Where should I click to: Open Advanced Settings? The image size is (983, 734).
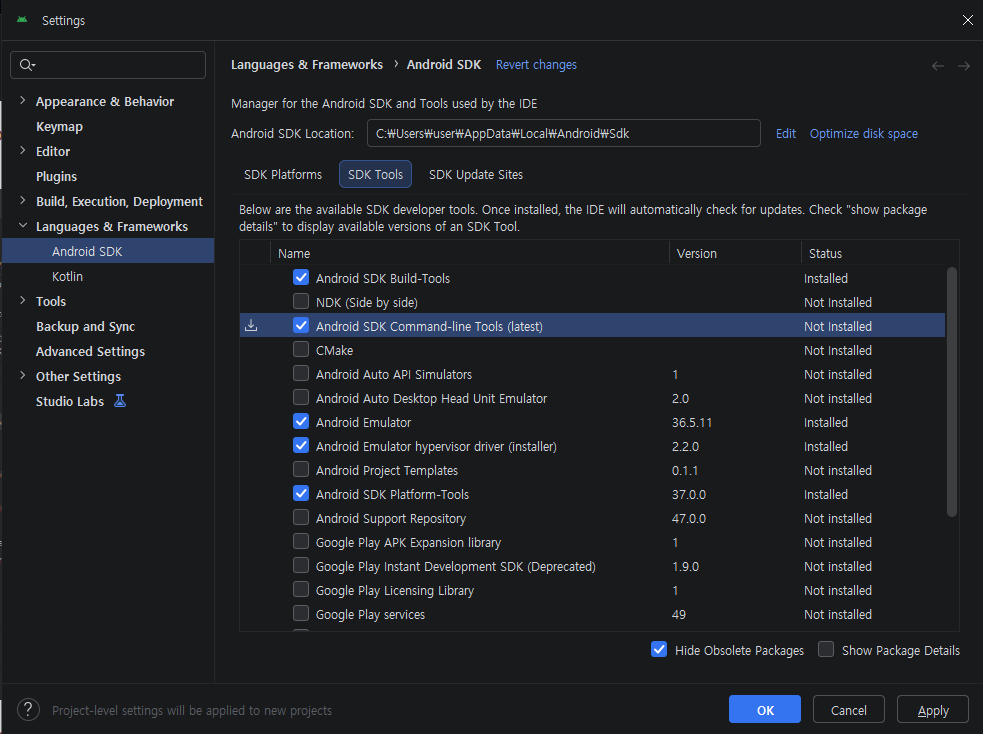point(90,352)
